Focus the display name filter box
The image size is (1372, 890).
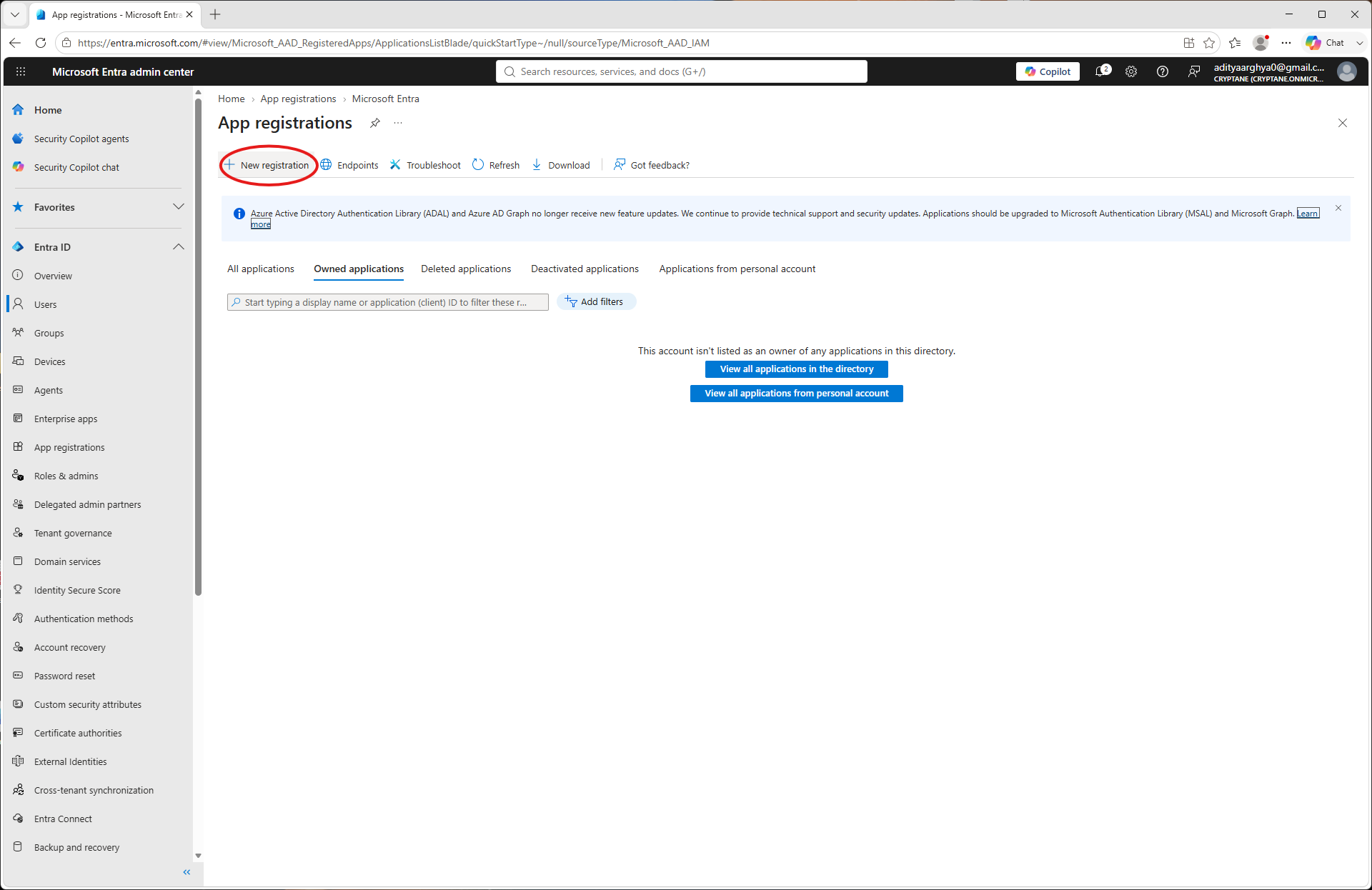coord(388,302)
